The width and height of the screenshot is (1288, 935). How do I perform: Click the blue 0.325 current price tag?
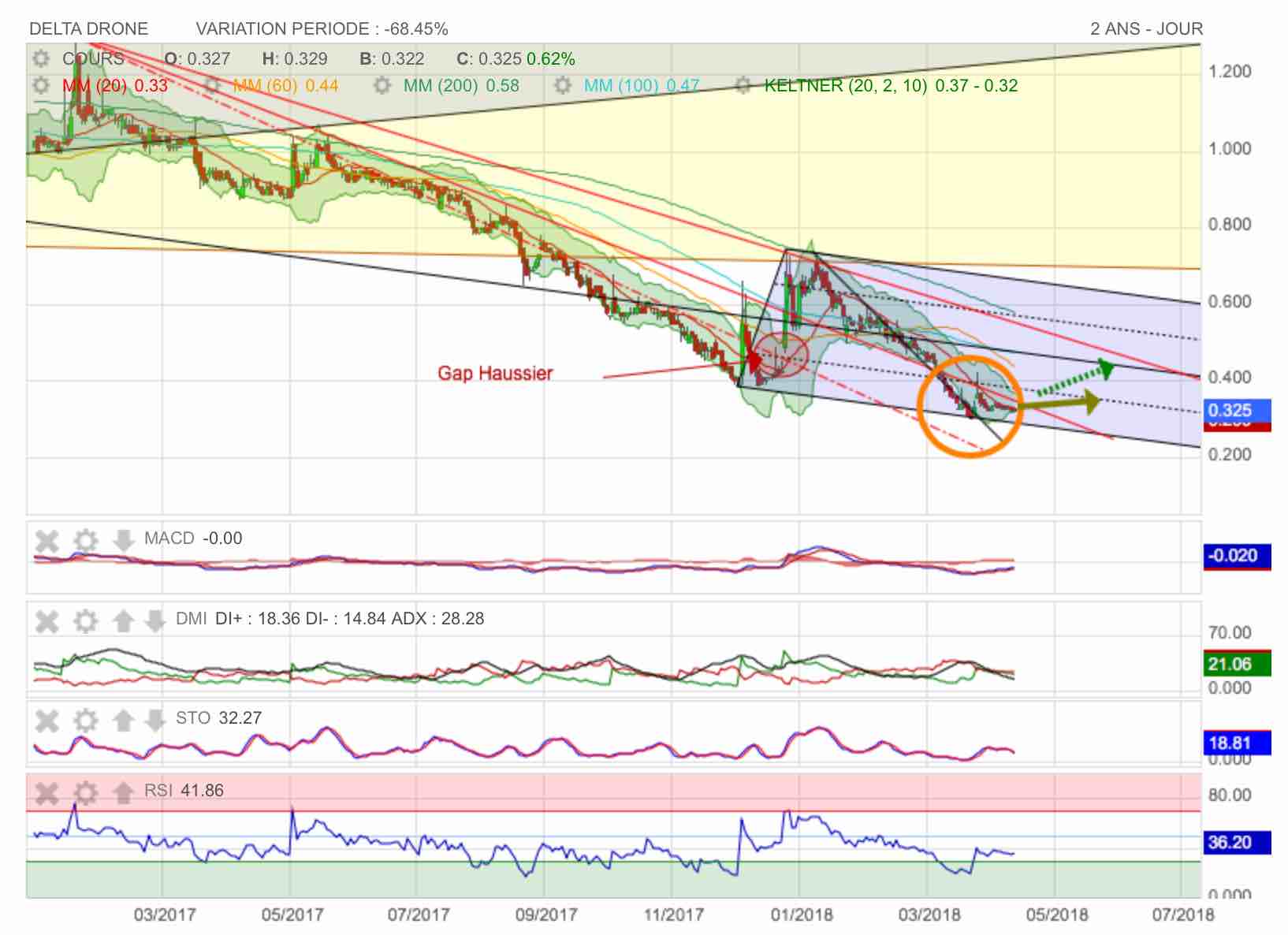tap(1237, 410)
